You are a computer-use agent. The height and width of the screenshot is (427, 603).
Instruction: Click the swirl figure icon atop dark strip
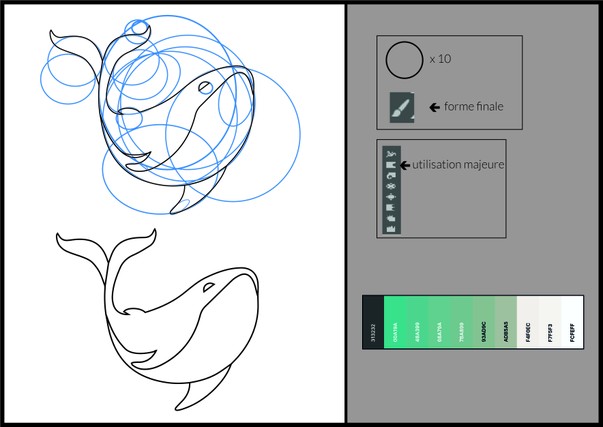(x=391, y=154)
